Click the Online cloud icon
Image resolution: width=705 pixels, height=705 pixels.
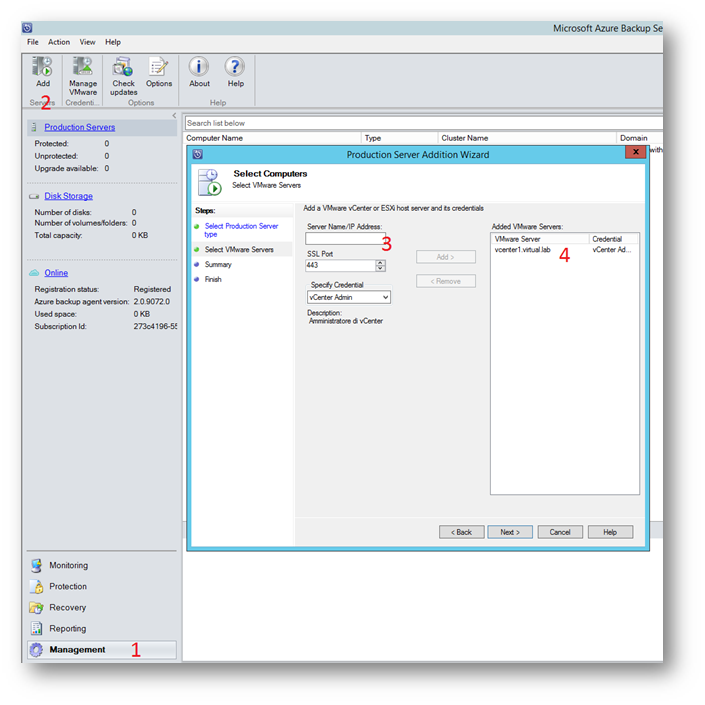point(34,273)
